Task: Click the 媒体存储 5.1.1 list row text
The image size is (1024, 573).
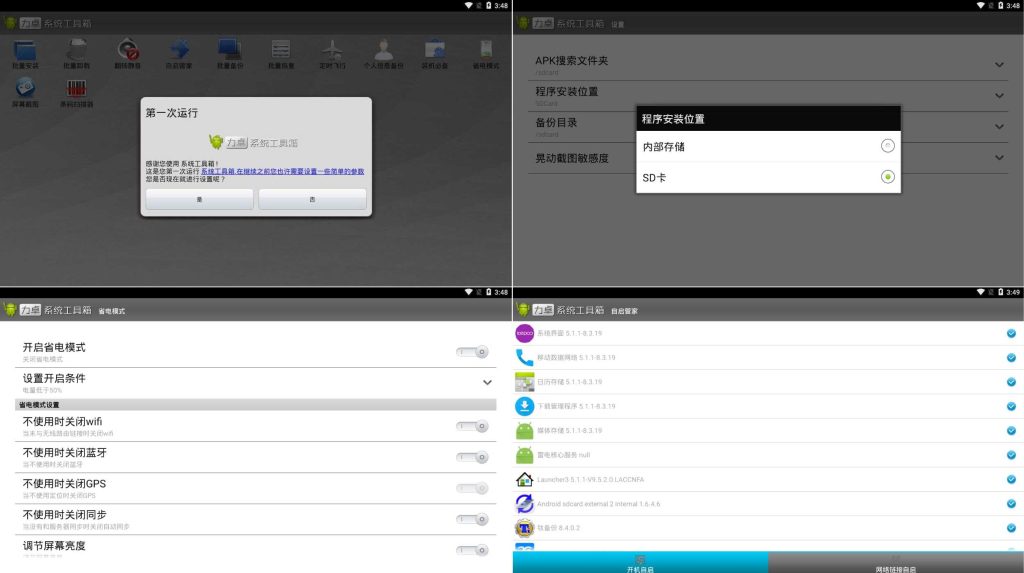Action: 569,431
